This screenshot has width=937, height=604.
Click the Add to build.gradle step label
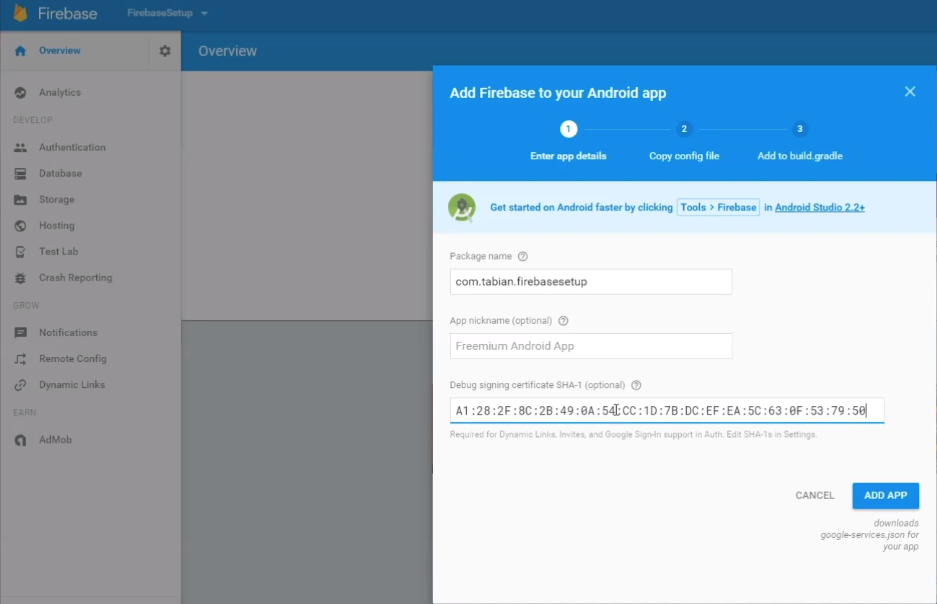point(800,156)
